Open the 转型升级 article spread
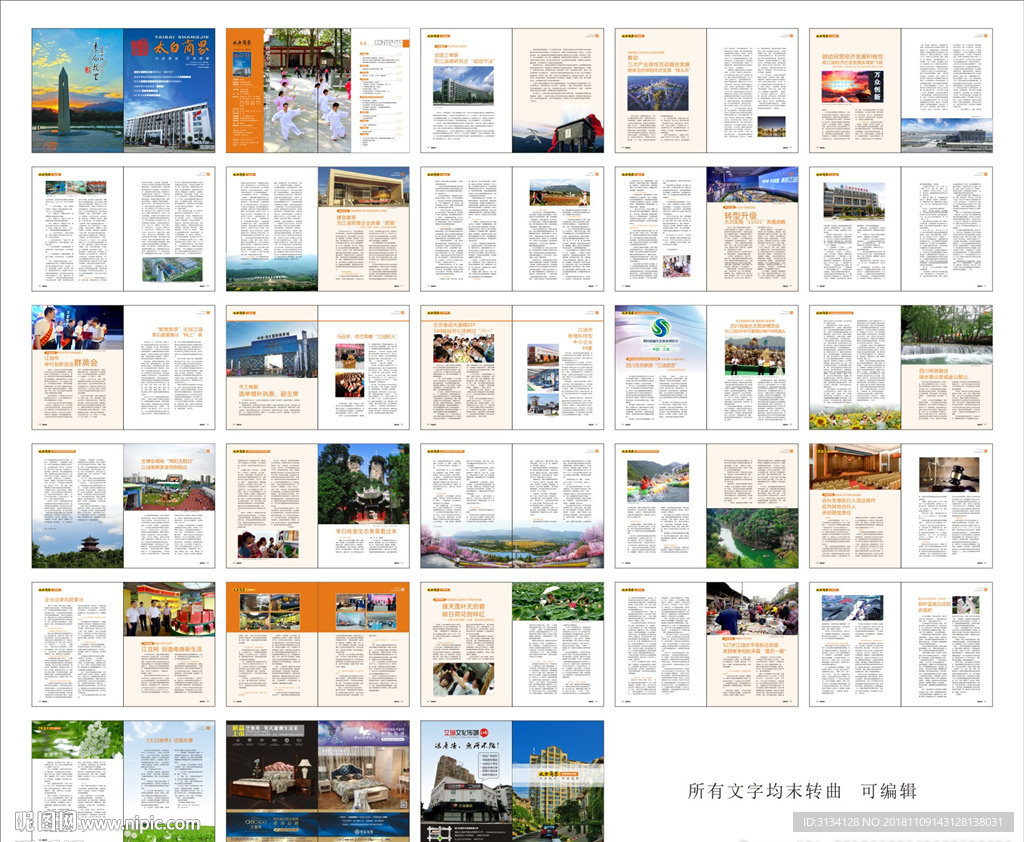 [x=706, y=229]
